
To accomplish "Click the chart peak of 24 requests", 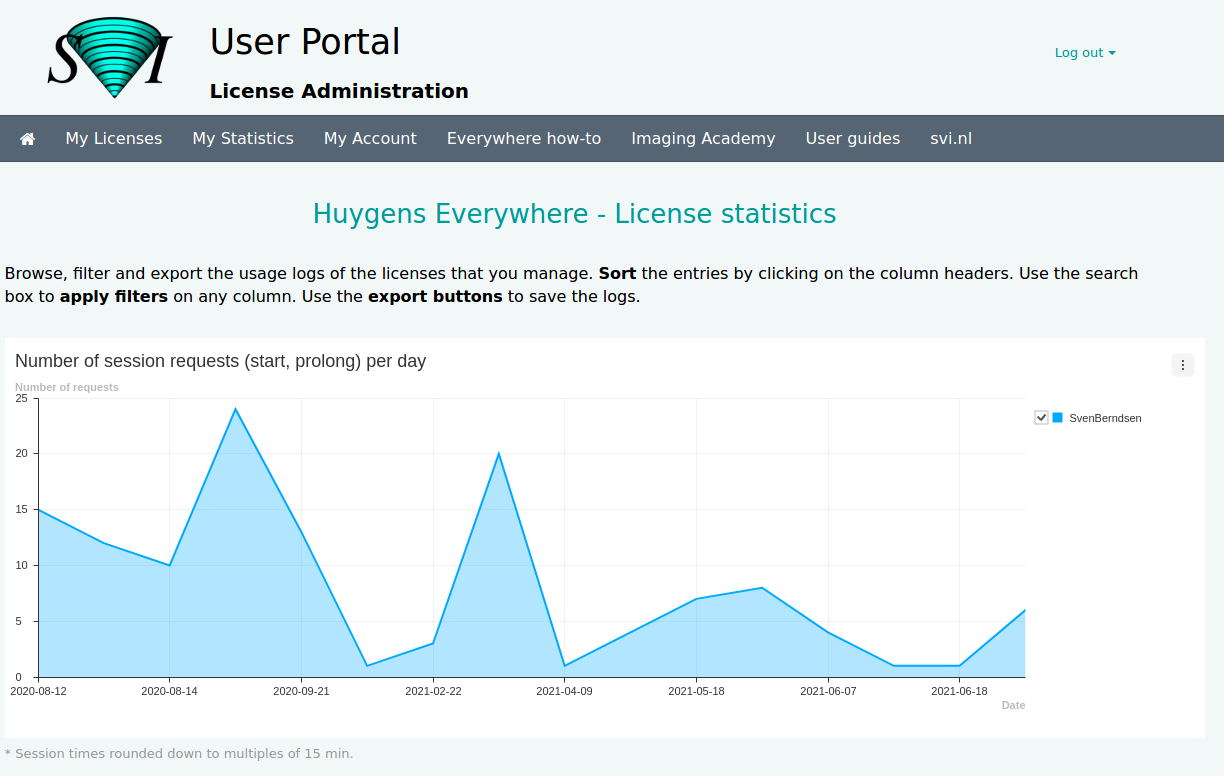I will [x=235, y=409].
